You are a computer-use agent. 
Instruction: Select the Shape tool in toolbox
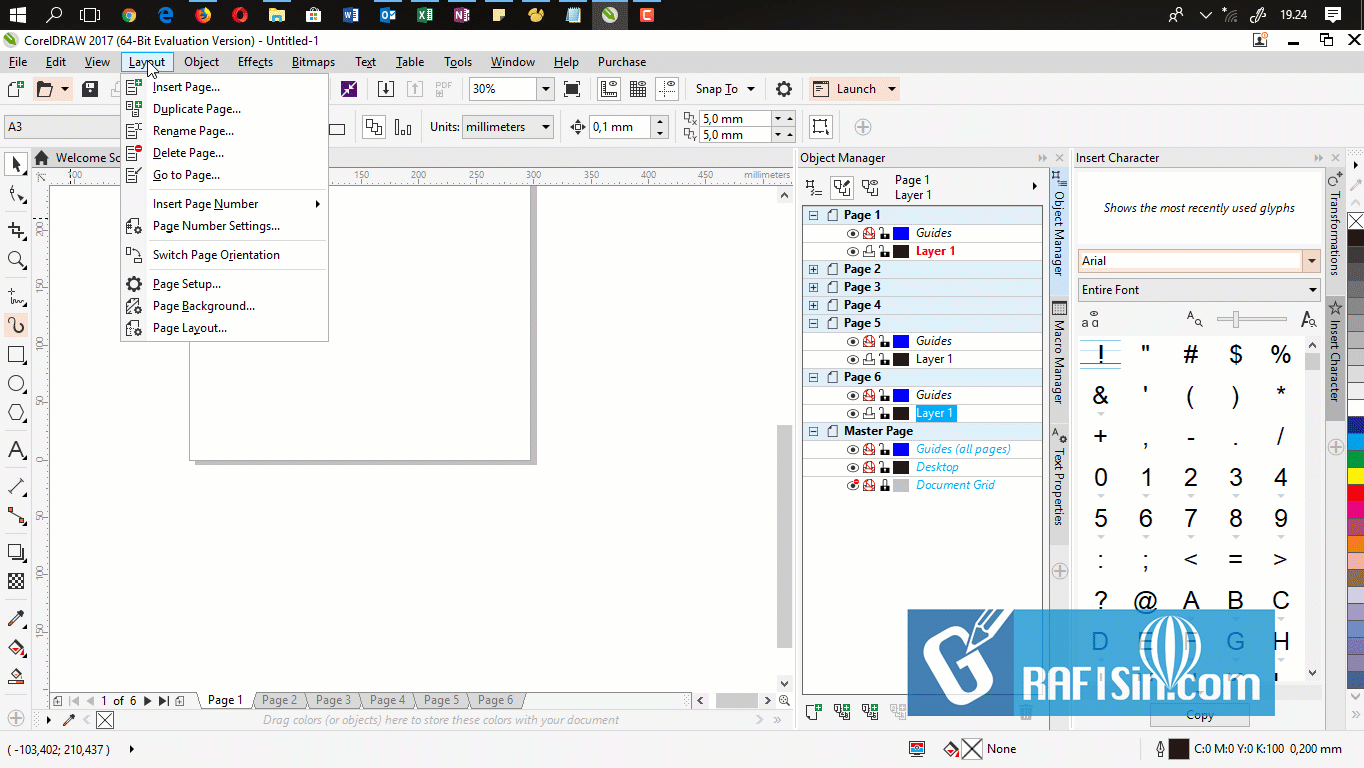(x=16, y=194)
